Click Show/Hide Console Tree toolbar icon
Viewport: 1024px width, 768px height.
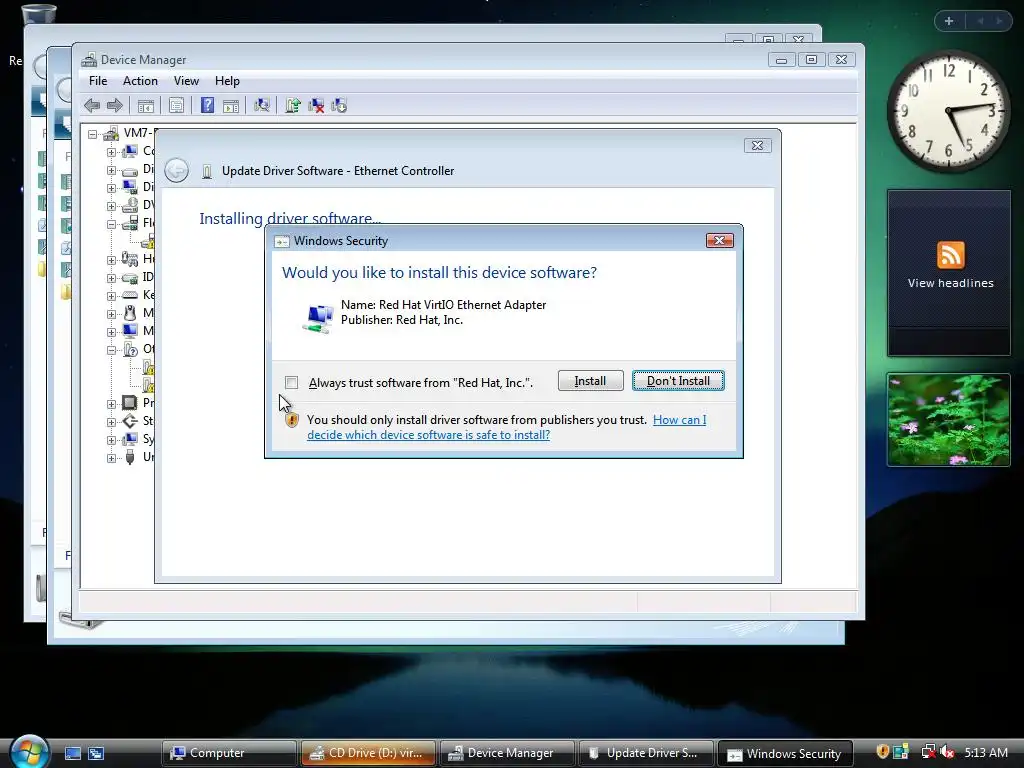coord(146,105)
